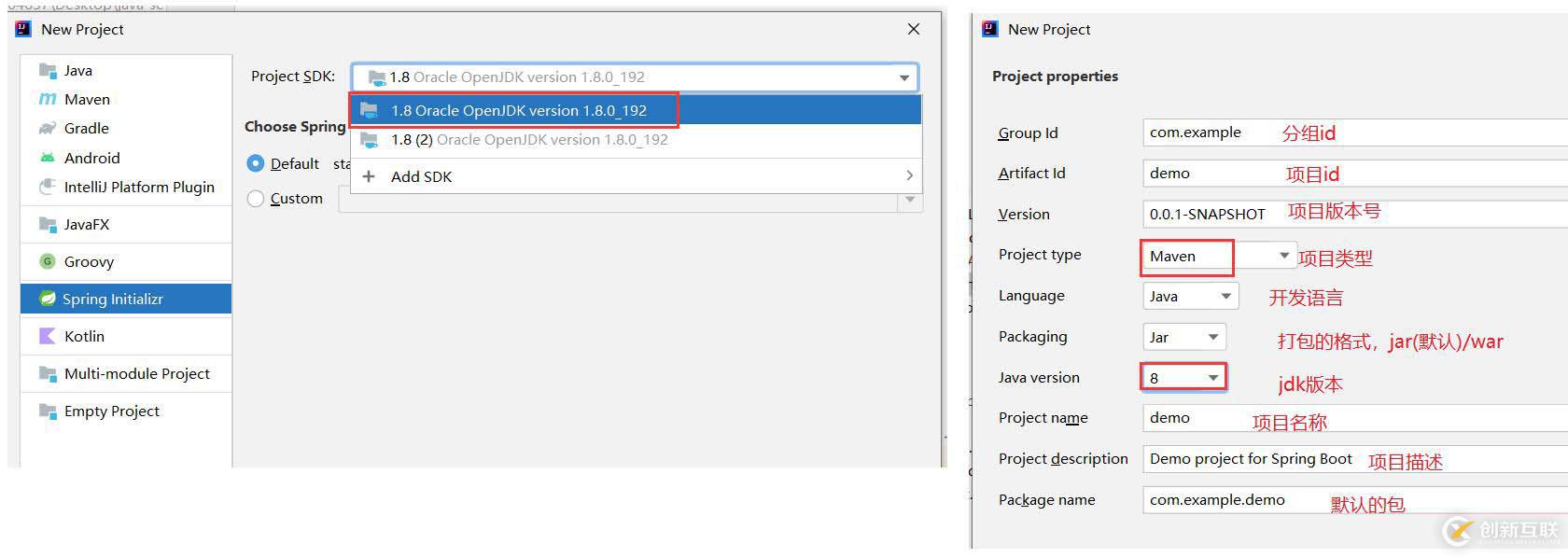Click the Version field 0.0.1-SNAPSHOT
This screenshot has height=558, width=1568.
[1355, 214]
